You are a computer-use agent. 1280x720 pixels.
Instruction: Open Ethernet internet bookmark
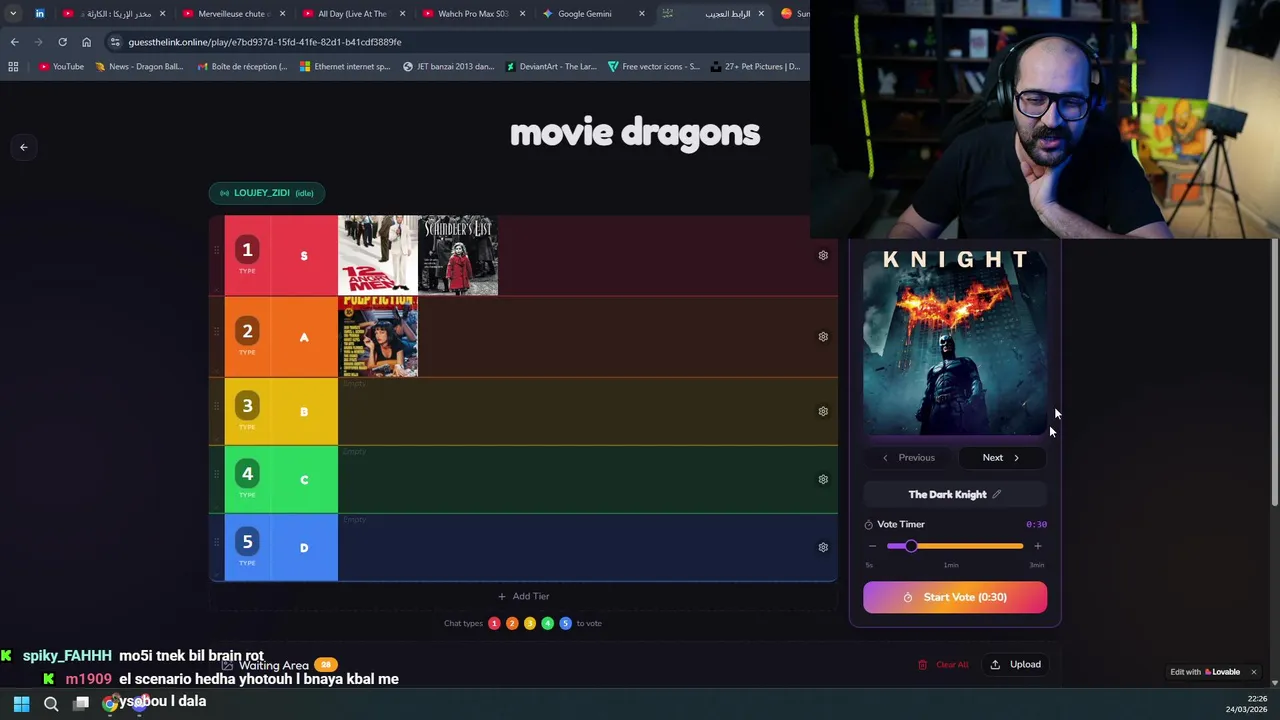pyautogui.click(x=345, y=67)
